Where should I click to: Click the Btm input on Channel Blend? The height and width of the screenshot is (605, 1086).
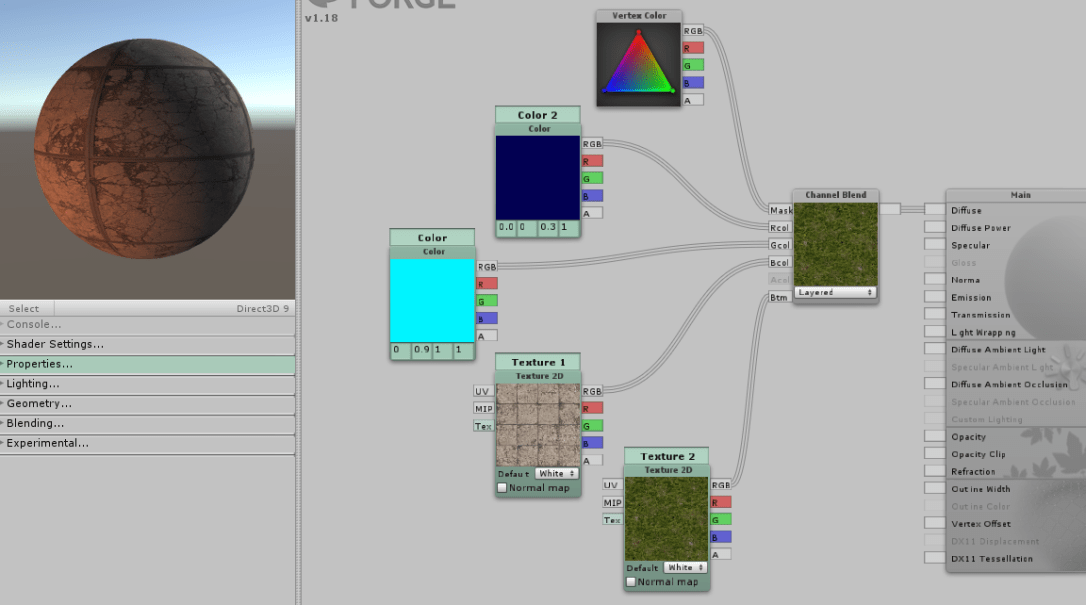coord(780,298)
